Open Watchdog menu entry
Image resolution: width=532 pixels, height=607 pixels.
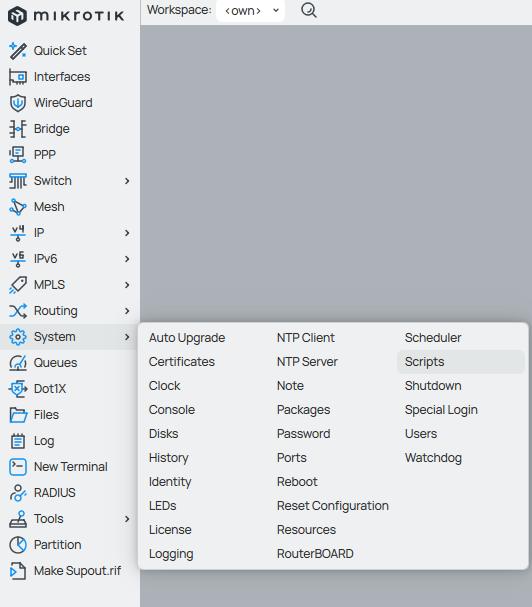(x=433, y=458)
